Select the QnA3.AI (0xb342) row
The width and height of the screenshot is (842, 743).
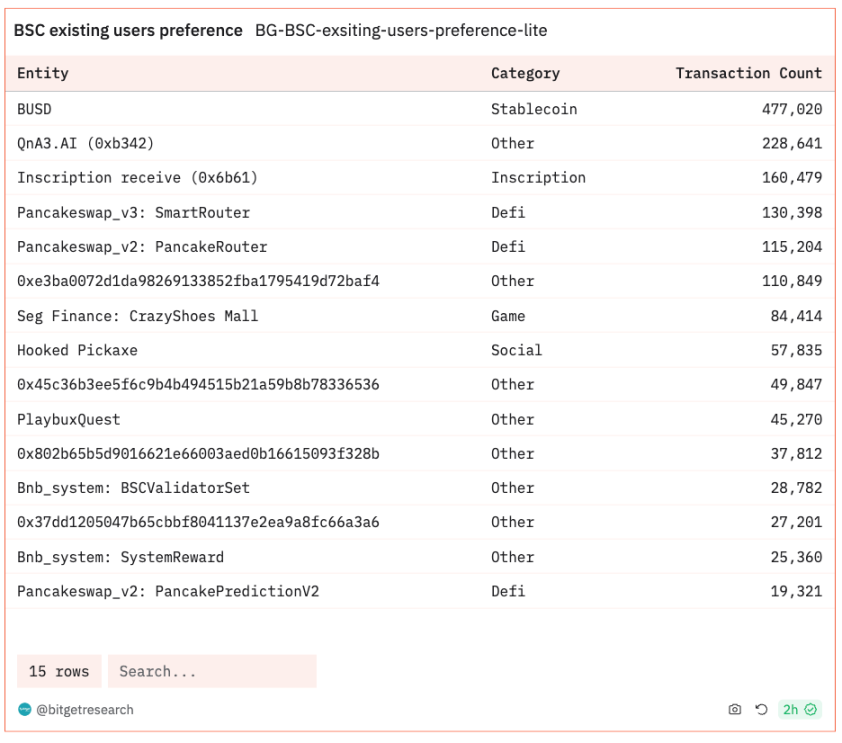(420, 143)
